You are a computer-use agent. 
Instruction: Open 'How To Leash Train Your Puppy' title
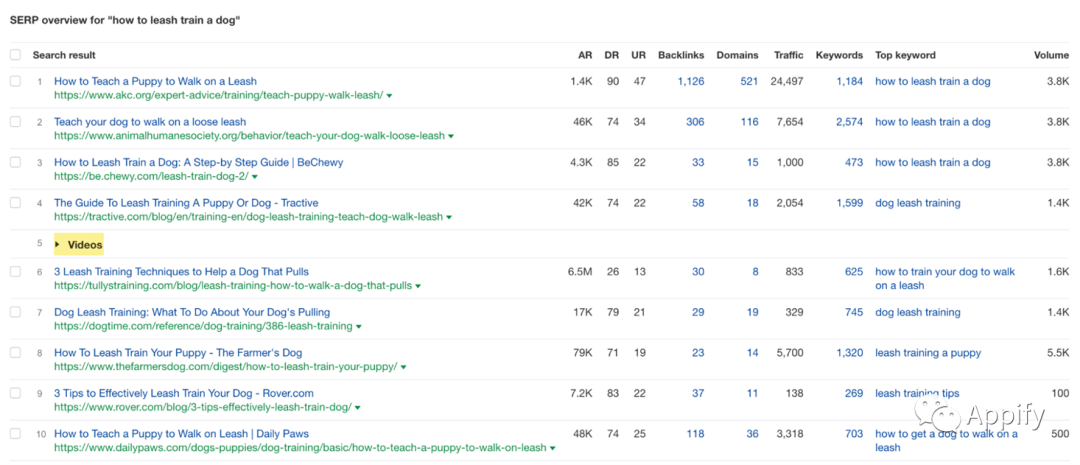(178, 353)
